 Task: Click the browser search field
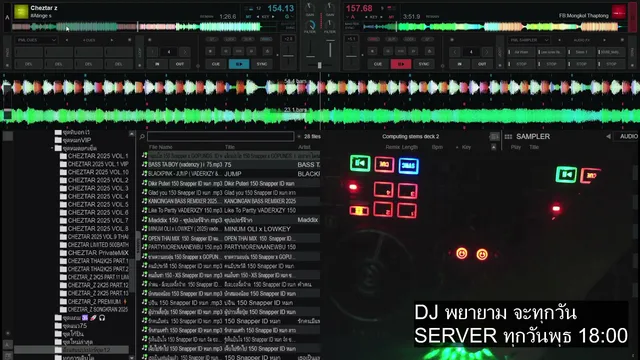point(220,136)
